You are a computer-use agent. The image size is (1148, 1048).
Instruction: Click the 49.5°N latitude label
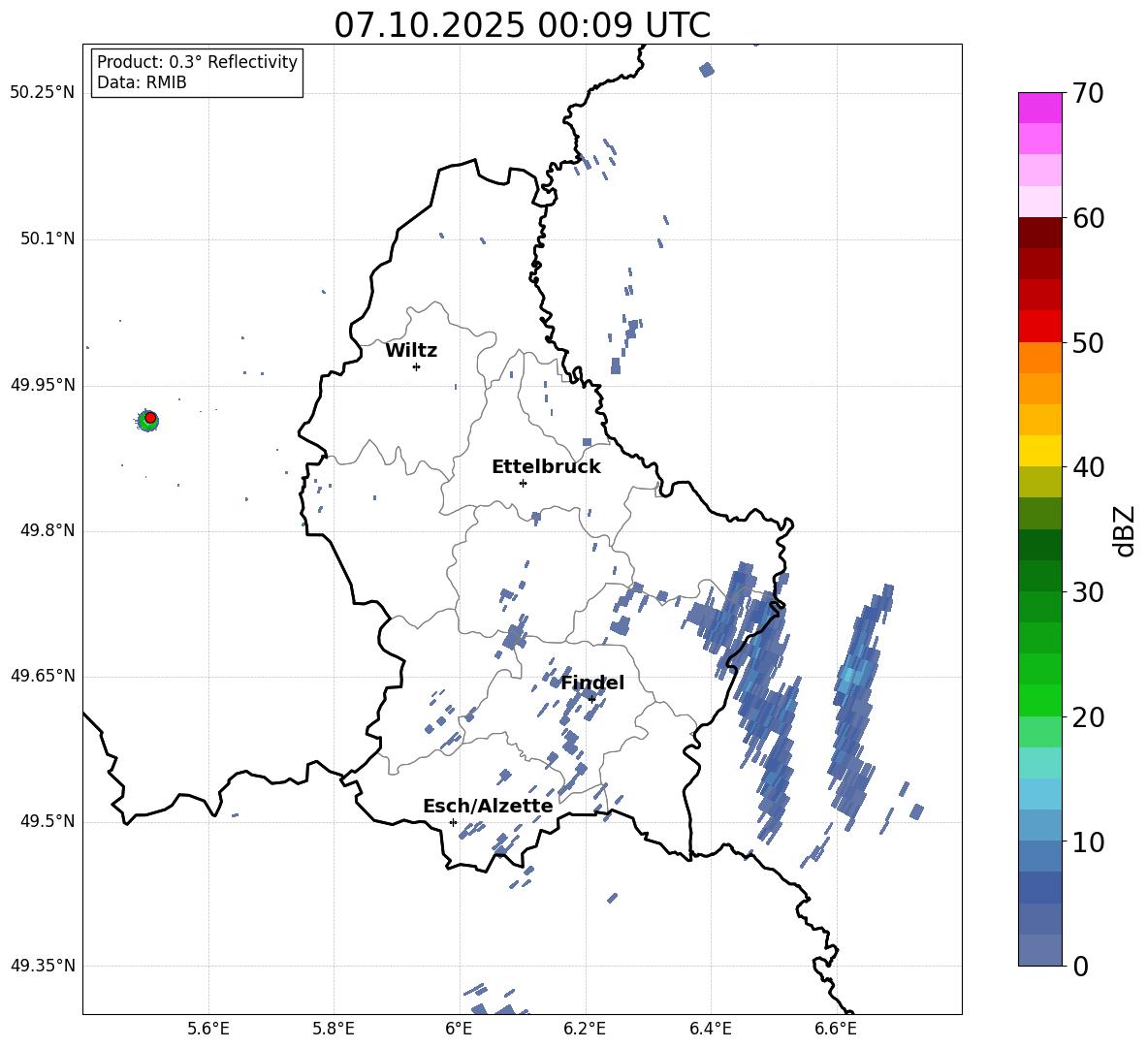click(x=48, y=821)
